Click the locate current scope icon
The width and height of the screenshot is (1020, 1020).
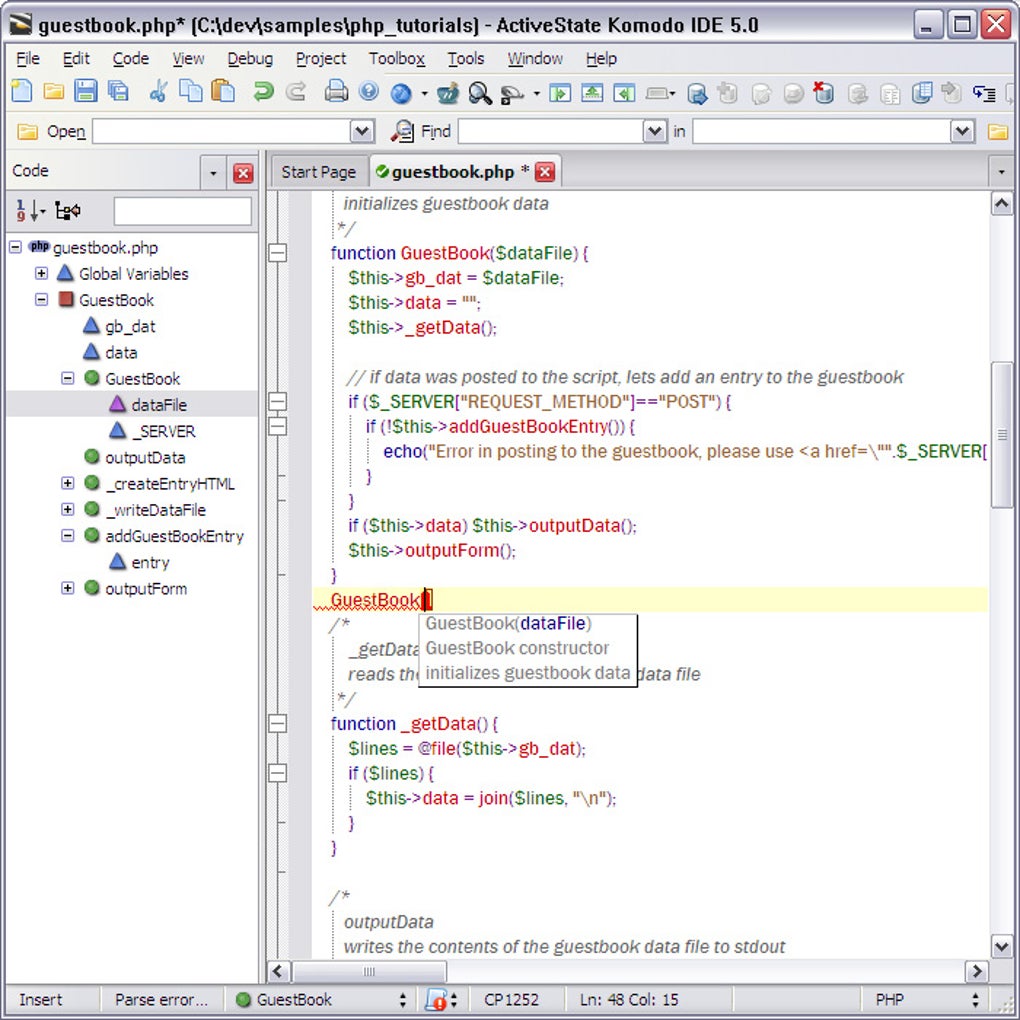68,211
